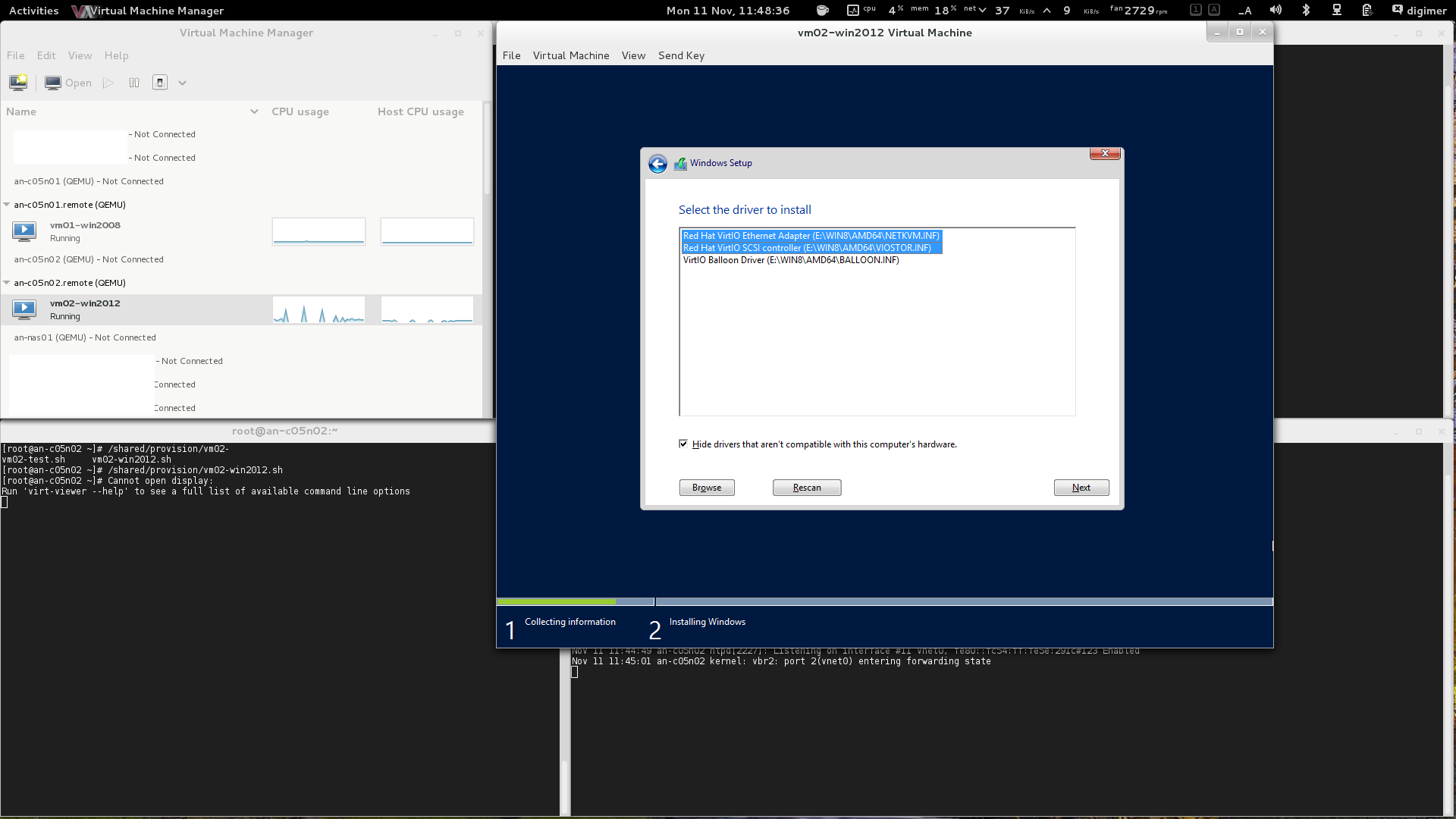The width and height of the screenshot is (1456, 819).
Task: Click the CPU monitor graph icon in top bar
Action: [853, 11]
